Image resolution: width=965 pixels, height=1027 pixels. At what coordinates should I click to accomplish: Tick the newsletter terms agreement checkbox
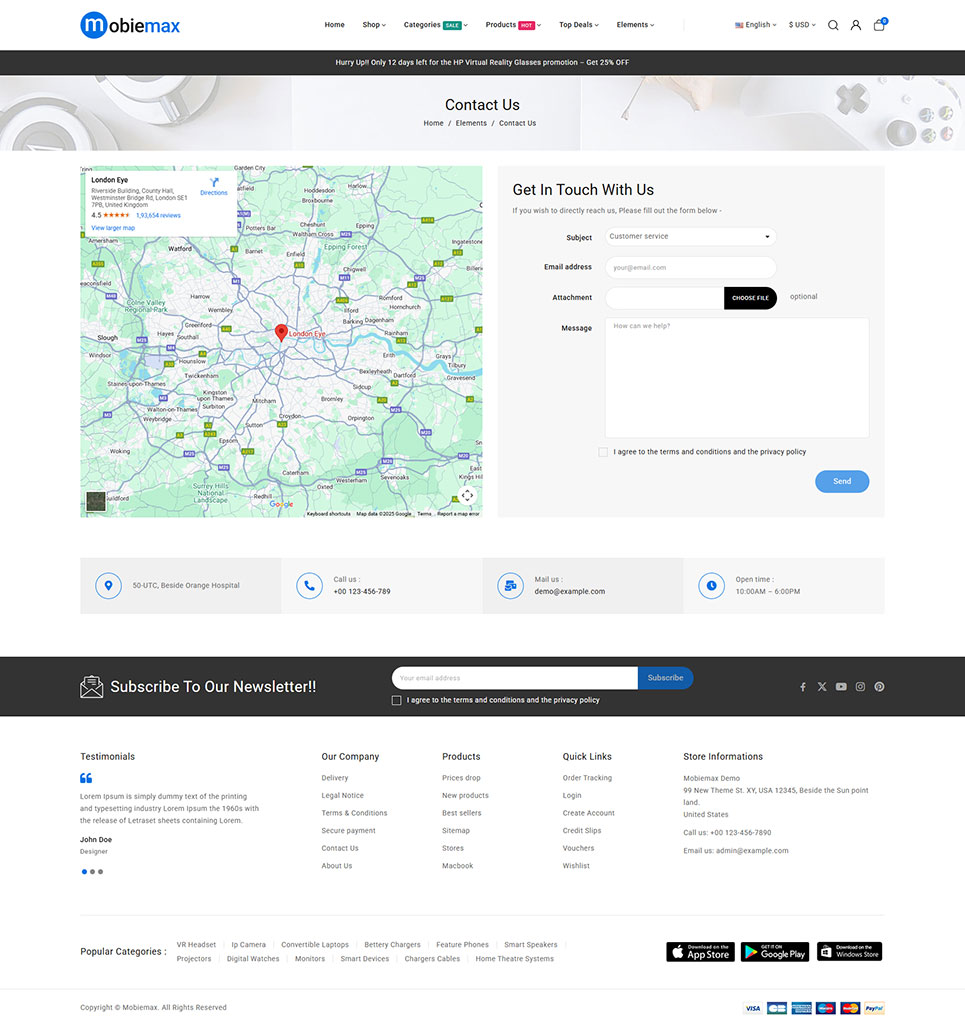[397, 701]
